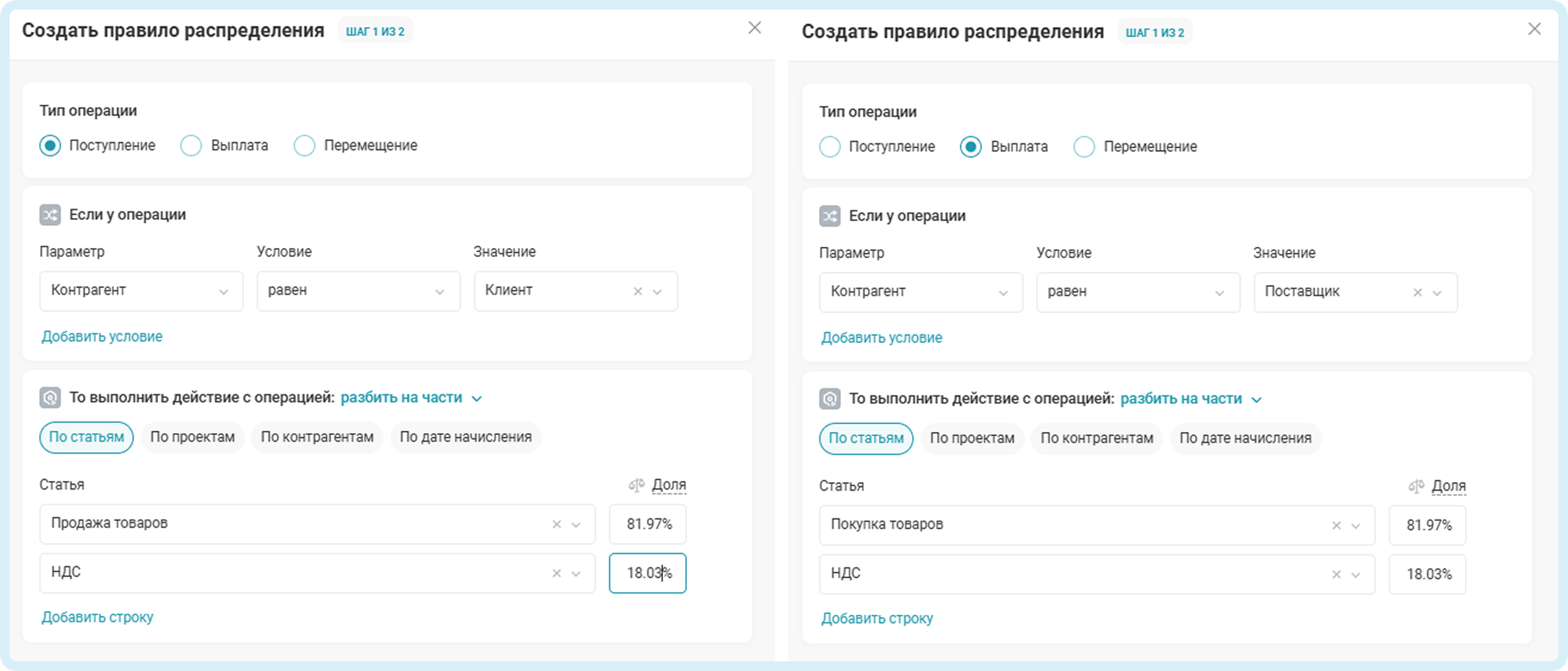The image size is (1568, 671).
Task: Clear НДС article in left panel
Action: (556, 573)
